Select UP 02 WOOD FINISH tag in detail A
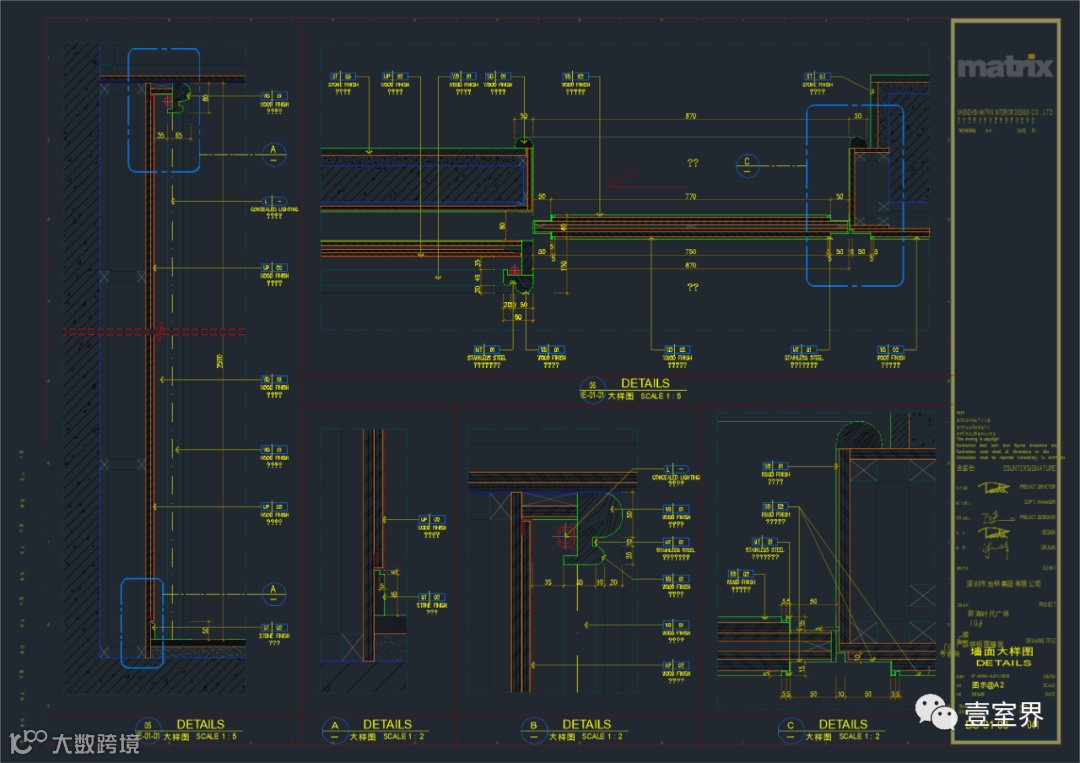Screen dimensions: 1080x763 [x=432, y=527]
